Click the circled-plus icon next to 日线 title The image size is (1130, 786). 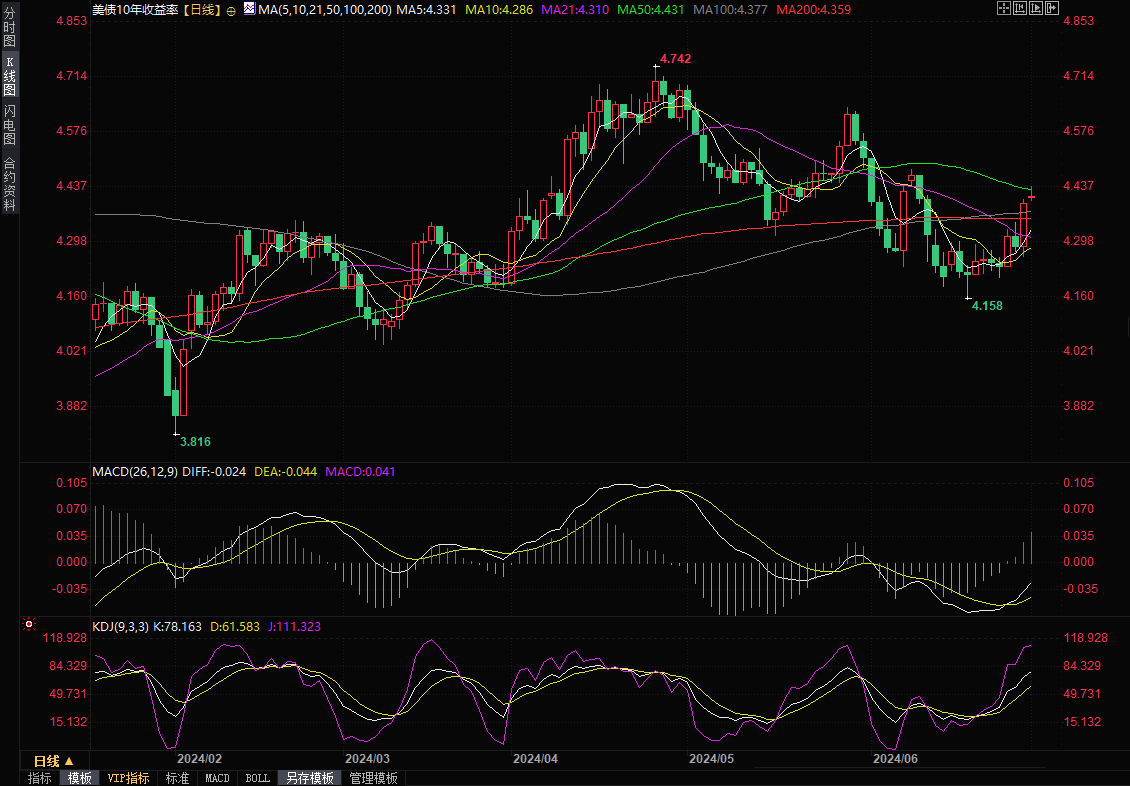click(x=231, y=10)
